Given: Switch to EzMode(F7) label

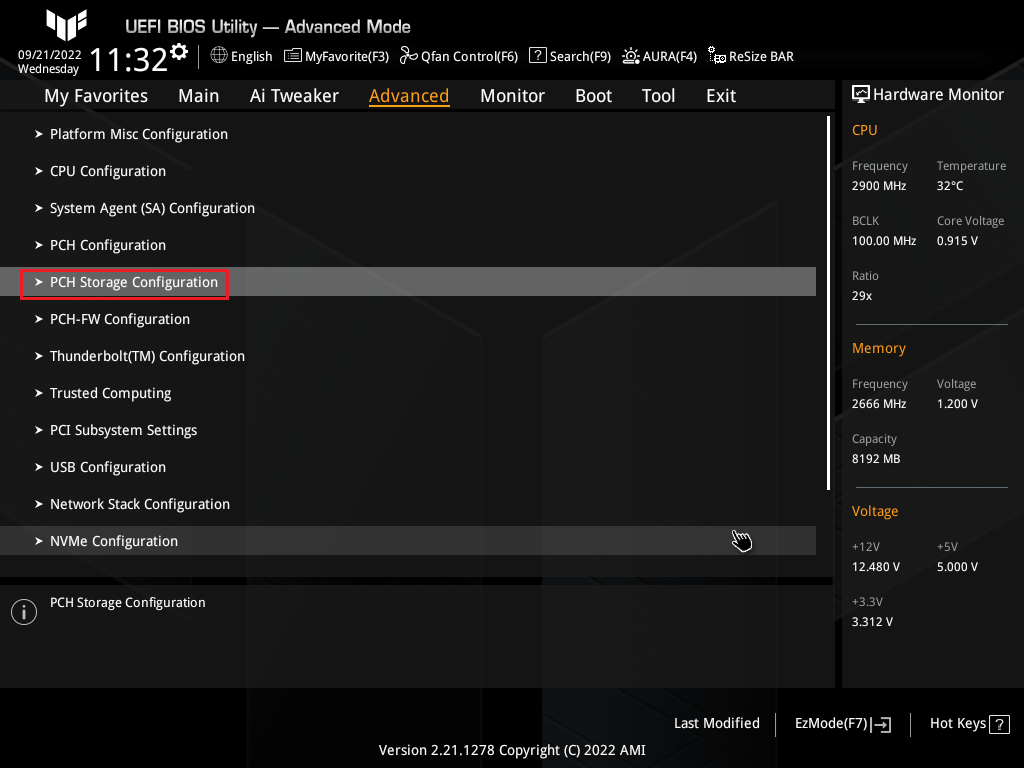Looking at the screenshot, I should [831, 724].
